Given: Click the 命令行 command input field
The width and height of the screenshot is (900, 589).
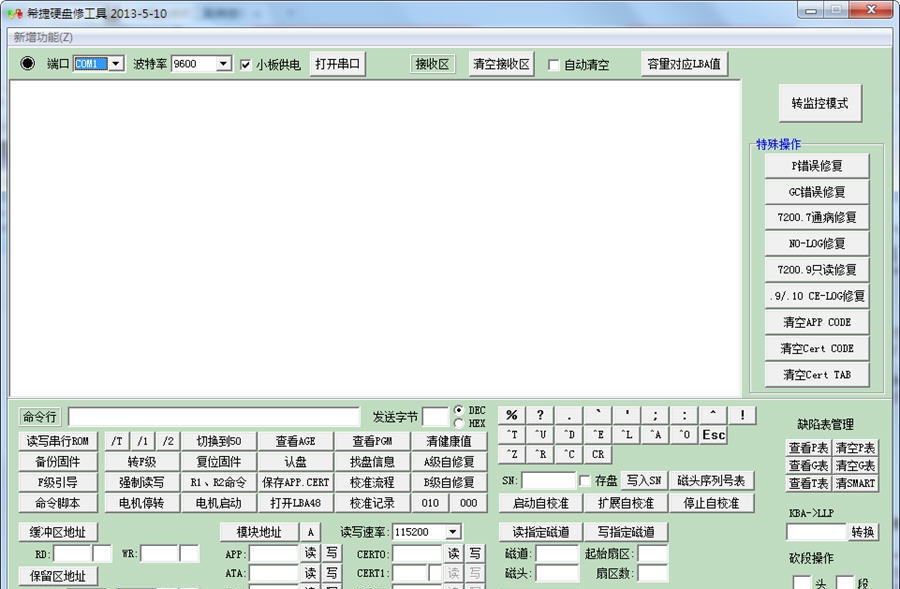Looking at the screenshot, I should tap(213, 416).
